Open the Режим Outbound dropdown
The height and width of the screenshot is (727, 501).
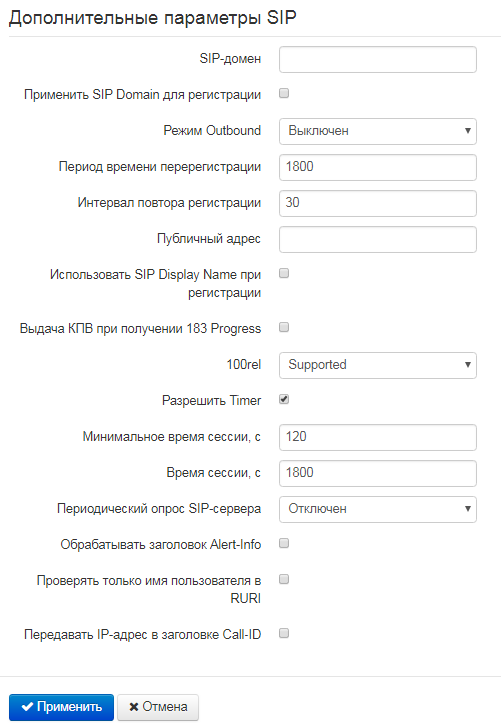(x=378, y=131)
